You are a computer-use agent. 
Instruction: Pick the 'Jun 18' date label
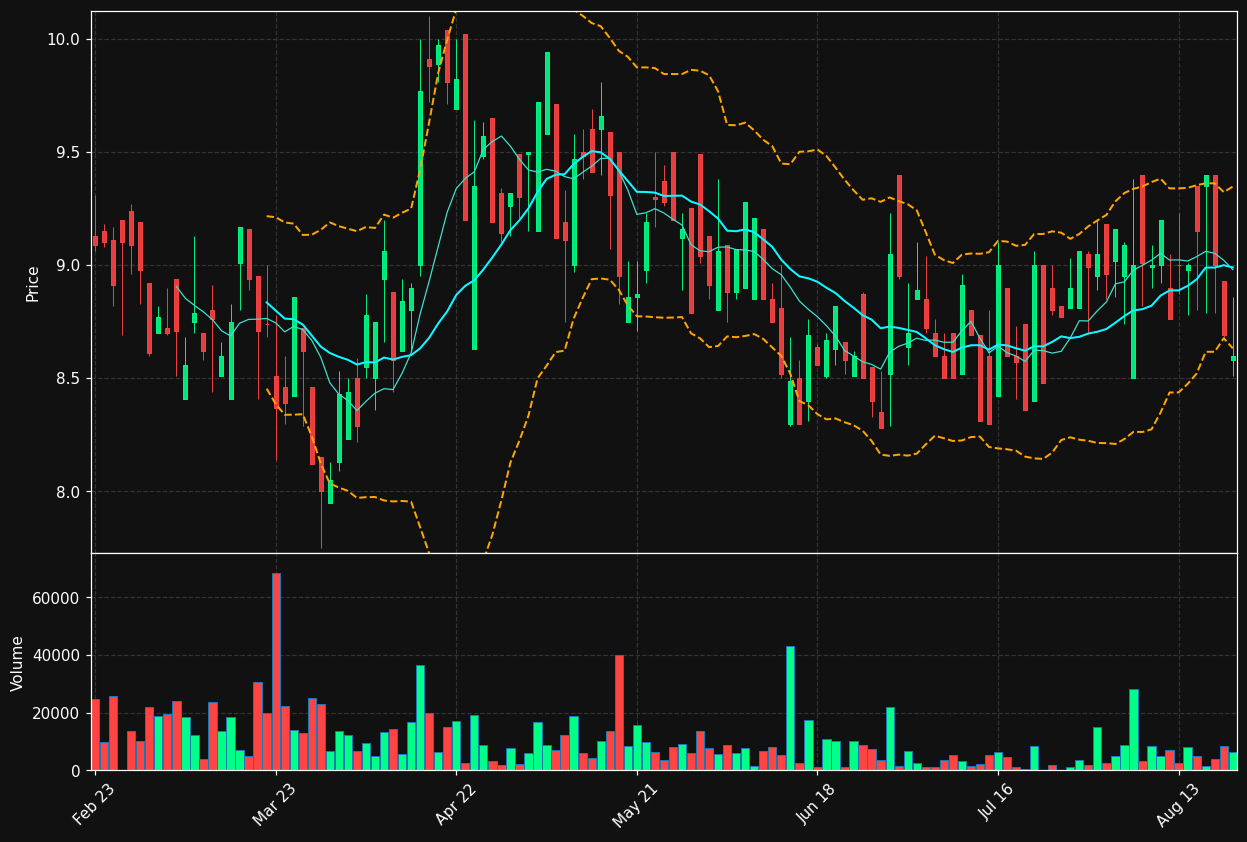[x=816, y=804]
